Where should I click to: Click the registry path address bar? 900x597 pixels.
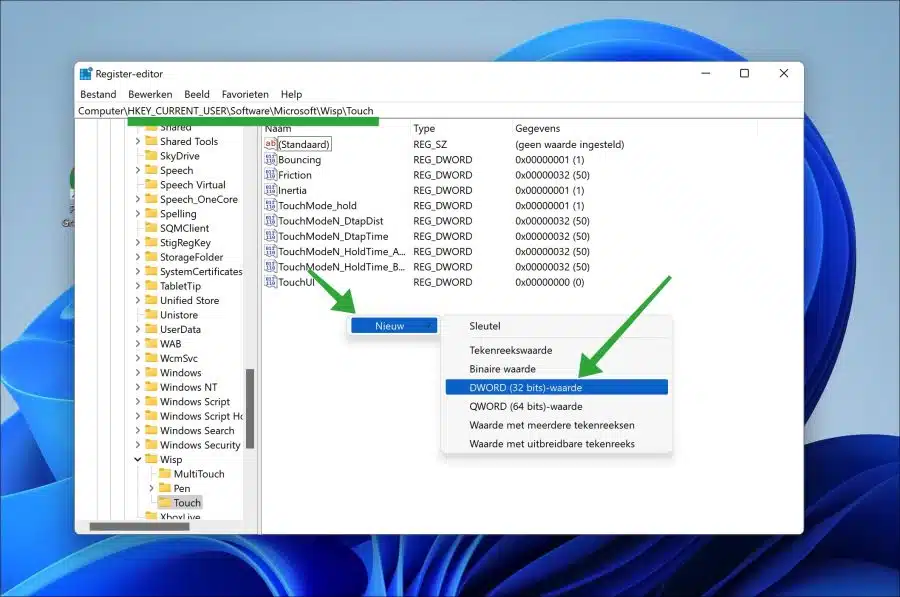click(439, 111)
